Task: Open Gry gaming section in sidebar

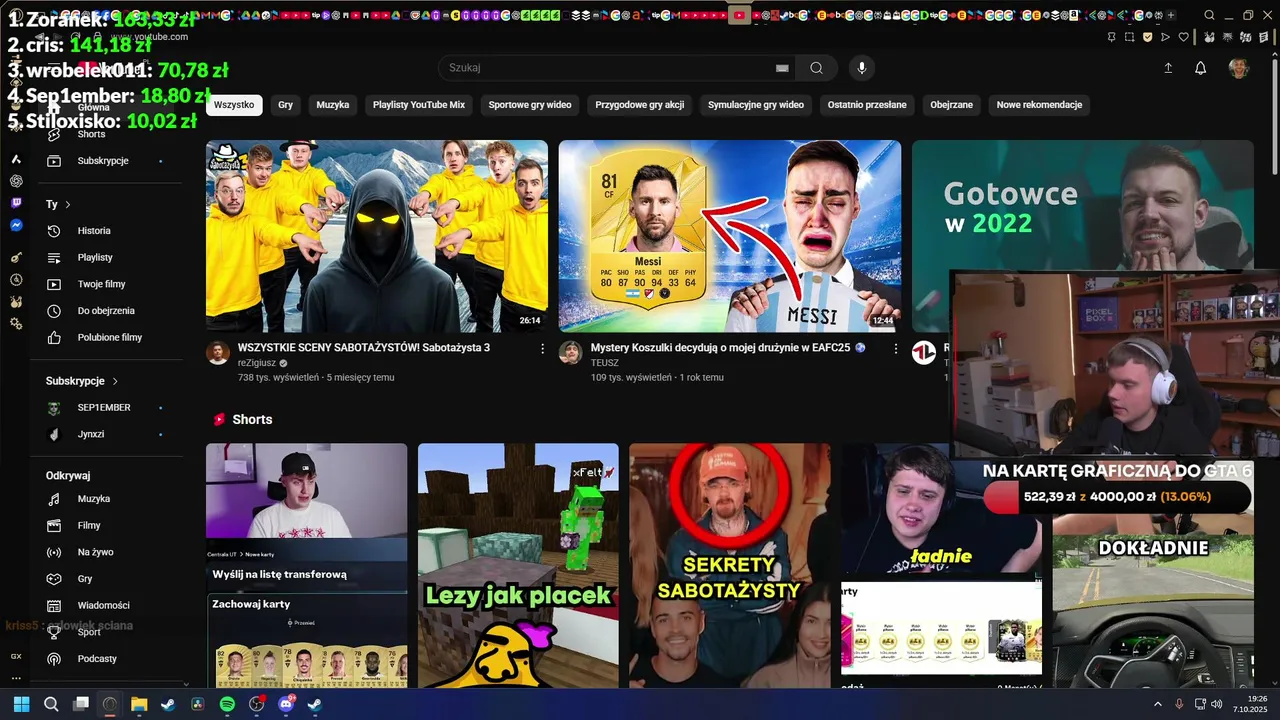Action: pos(104,579)
